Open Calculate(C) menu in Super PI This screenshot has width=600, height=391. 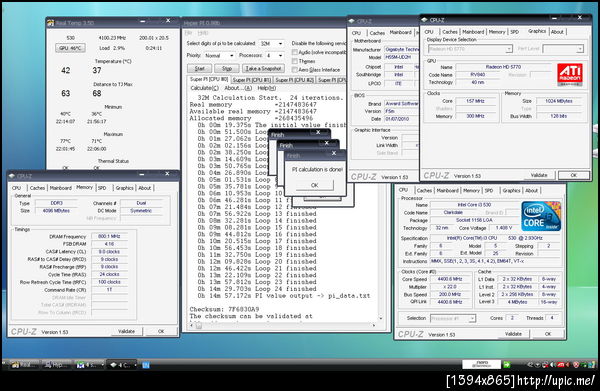pyautogui.click(x=204, y=88)
